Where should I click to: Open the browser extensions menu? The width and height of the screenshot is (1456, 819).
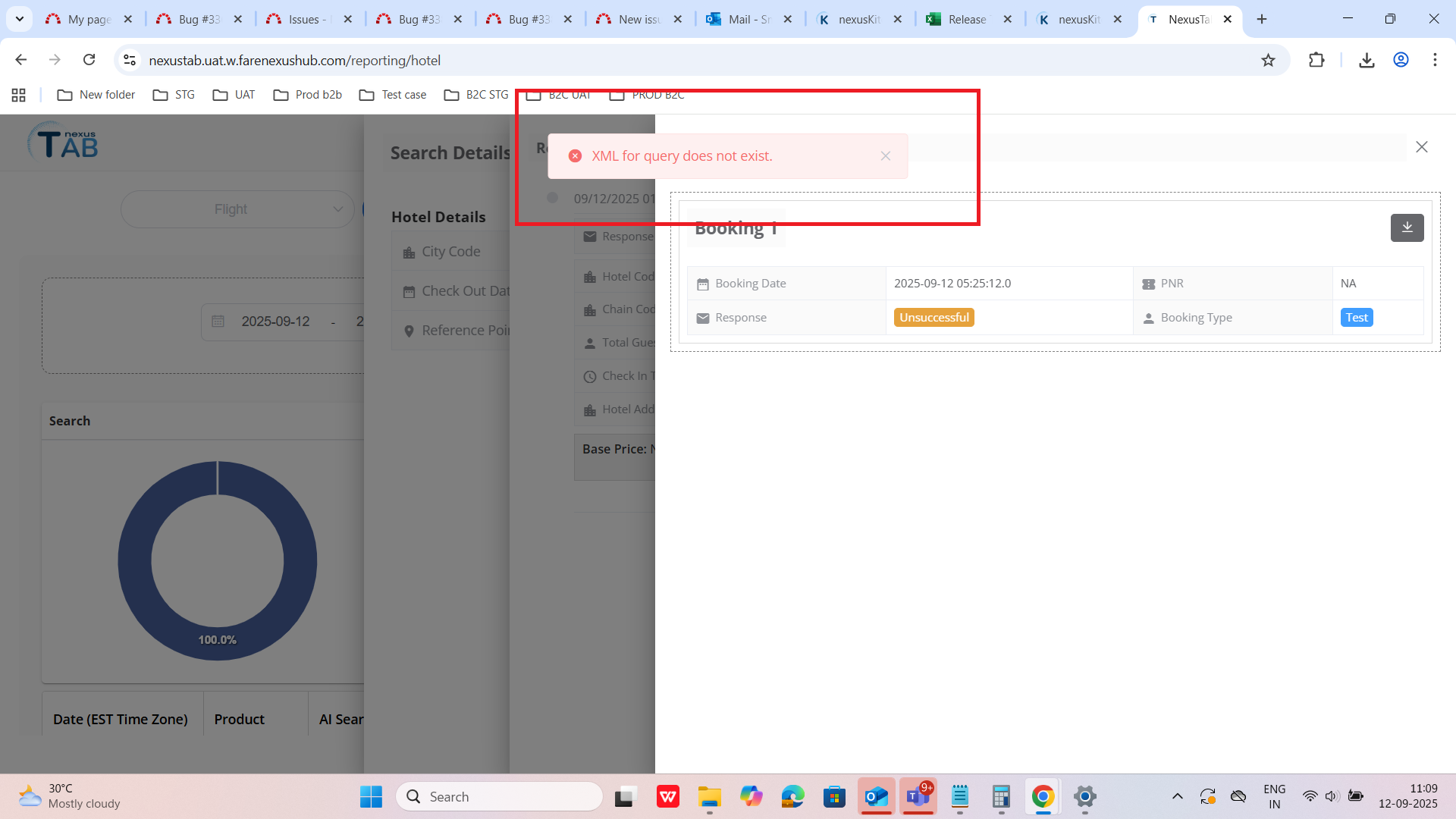(x=1316, y=60)
